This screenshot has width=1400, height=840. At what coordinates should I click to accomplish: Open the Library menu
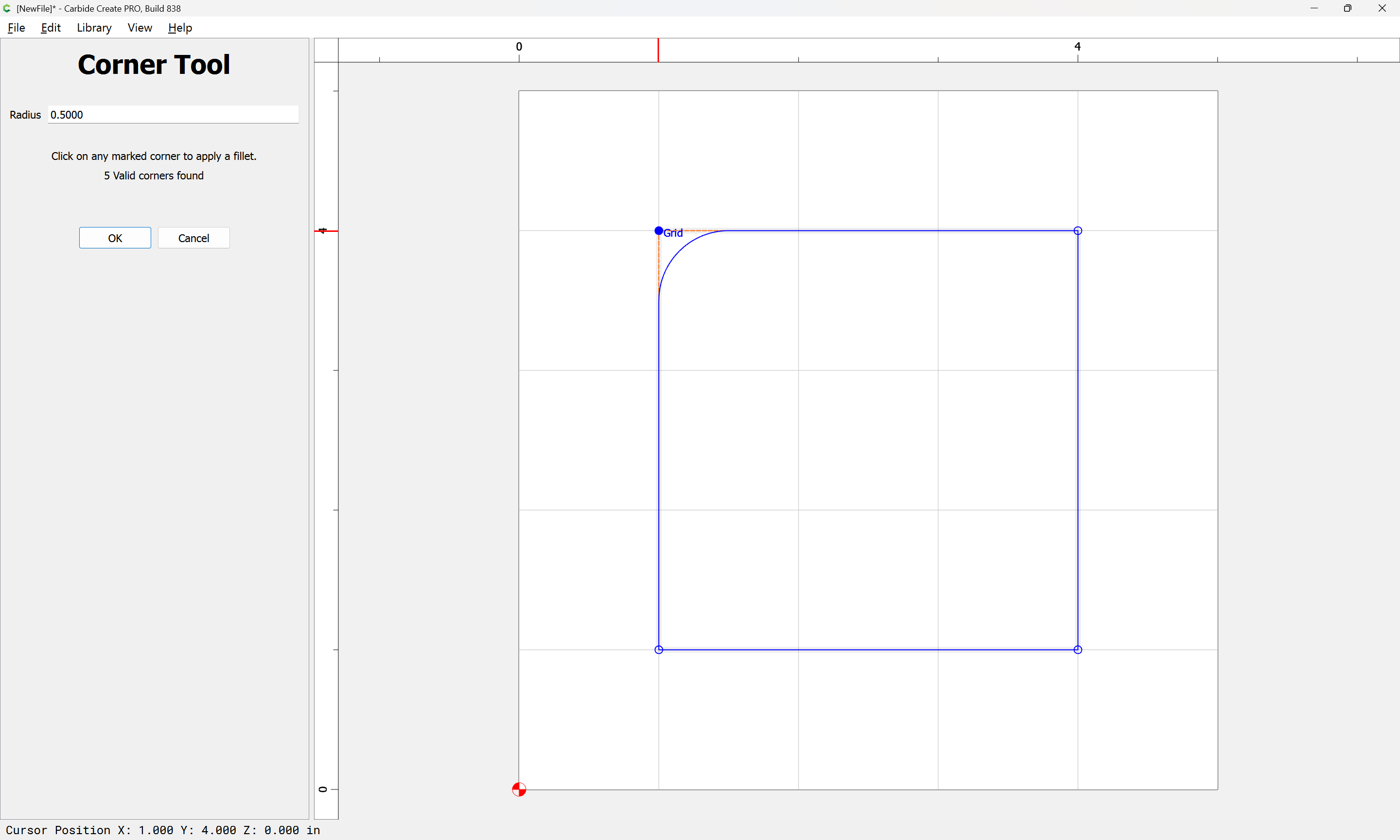(94, 28)
